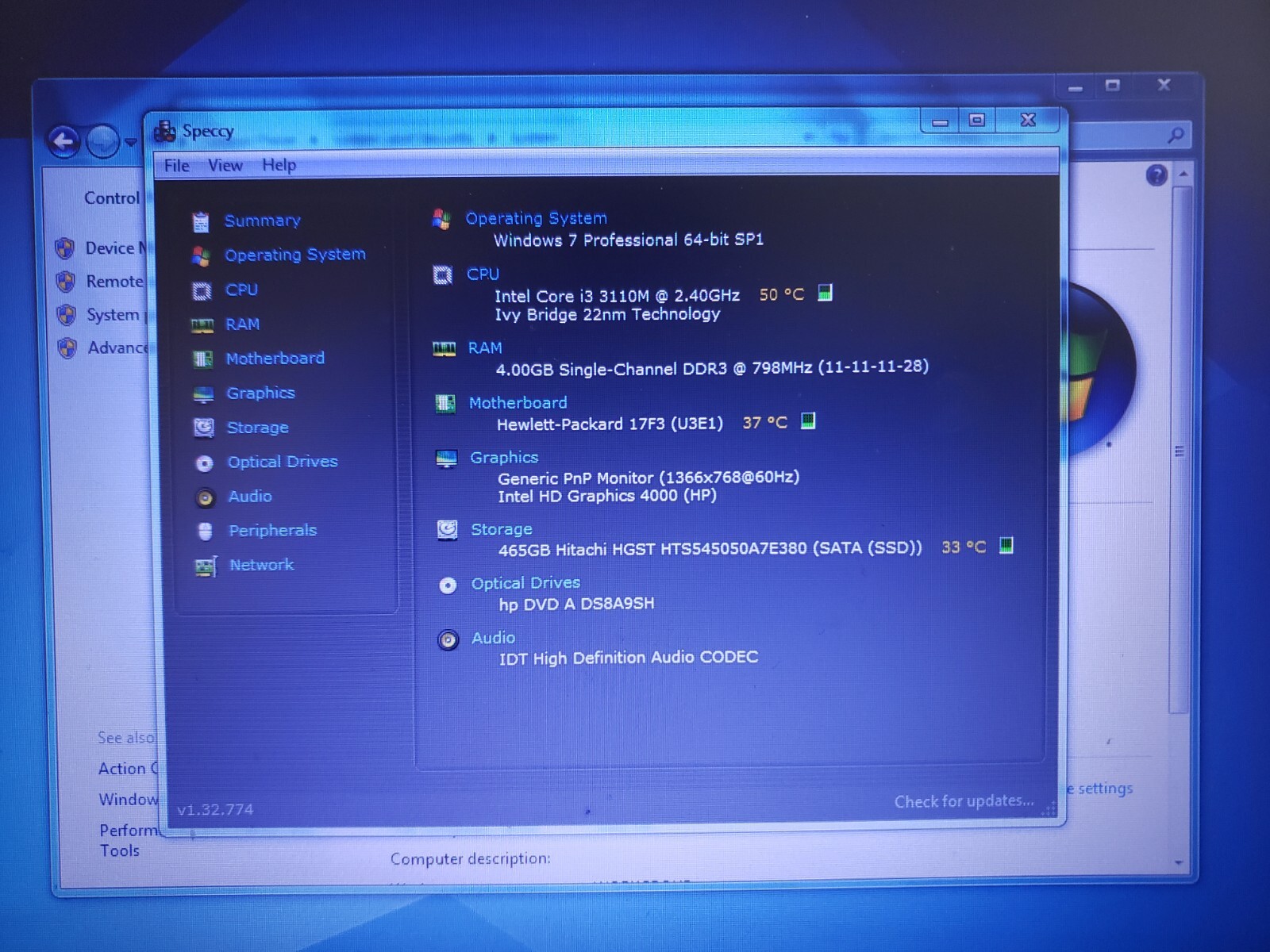Open the RAM heading link in summary
Viewport: 1270px width, 952px height.
coord(484,348)
